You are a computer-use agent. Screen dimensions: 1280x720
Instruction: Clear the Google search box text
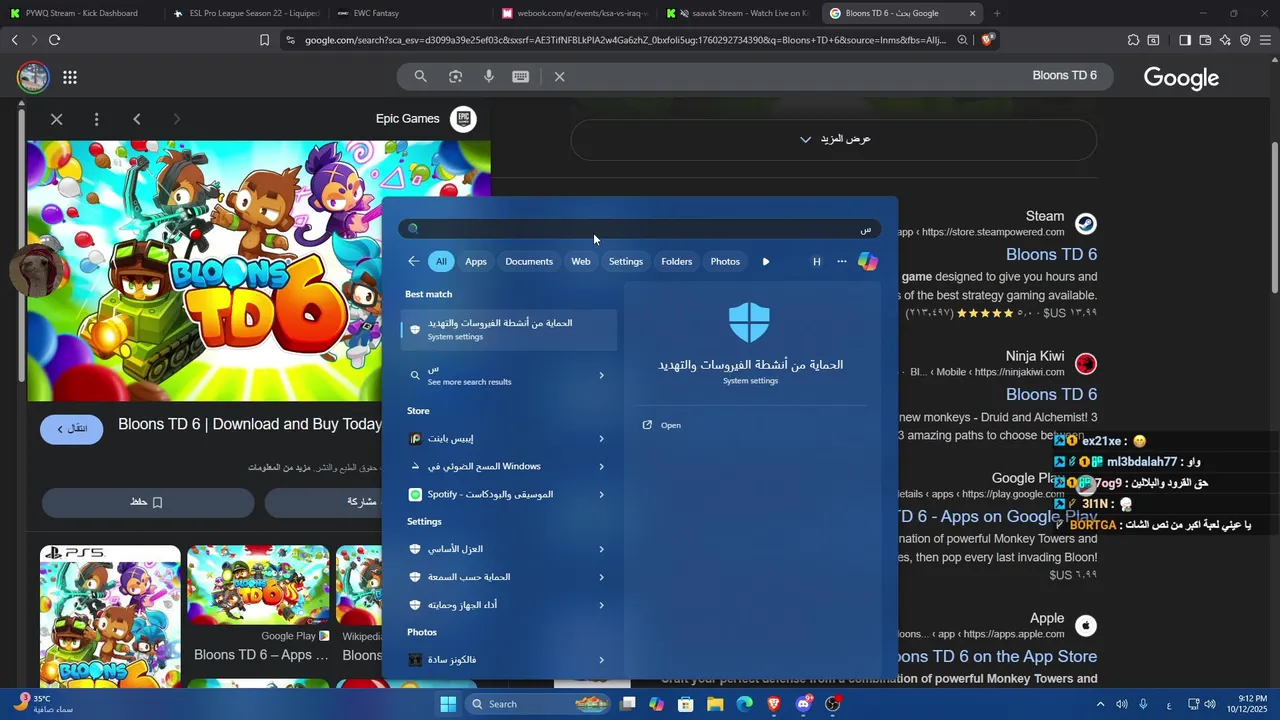pos(560,76)
